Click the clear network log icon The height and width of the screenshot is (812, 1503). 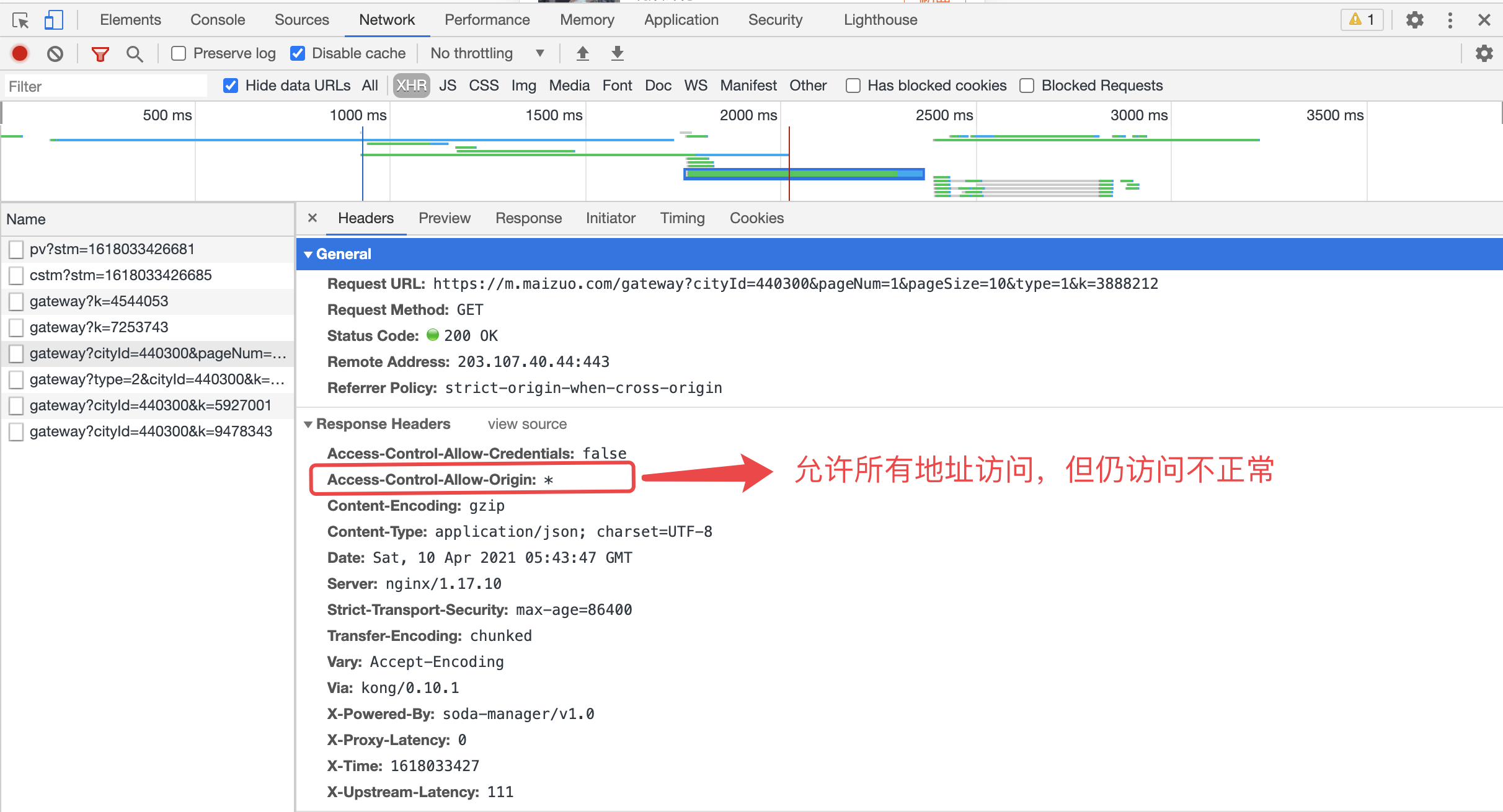point(55,54)
